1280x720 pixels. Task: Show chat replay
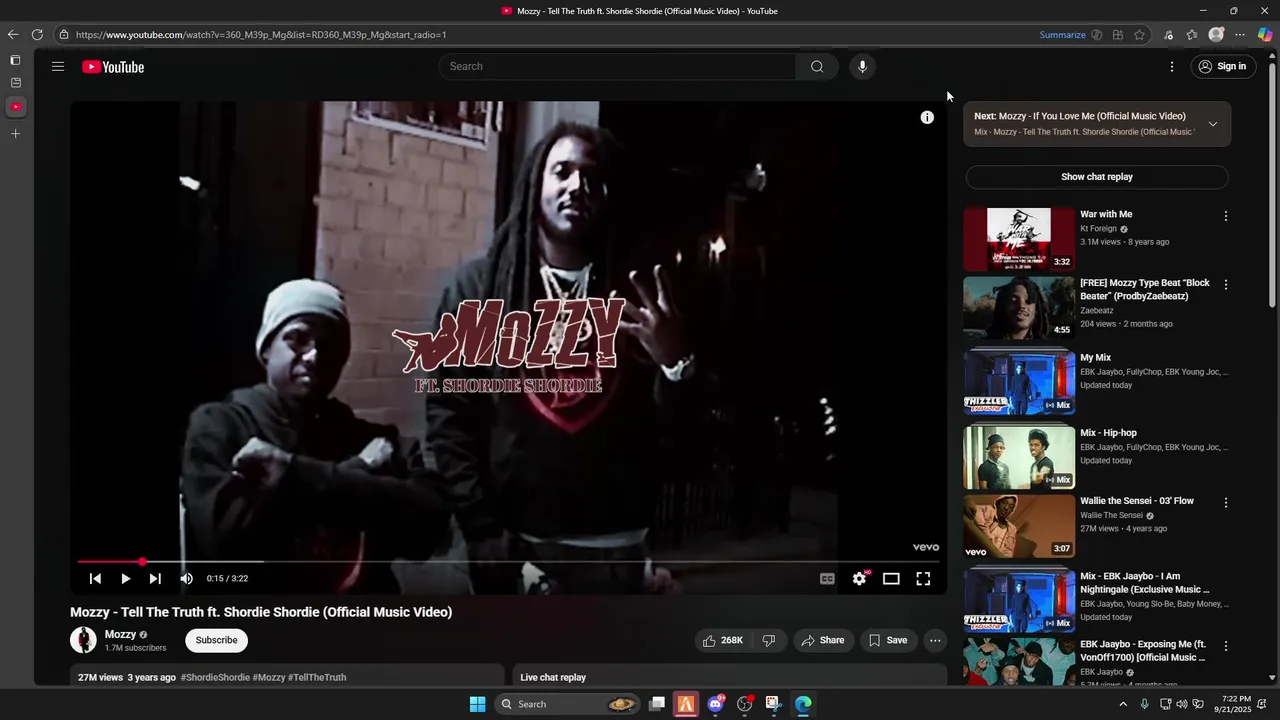pyautogui.click(x=1097, y=177)
